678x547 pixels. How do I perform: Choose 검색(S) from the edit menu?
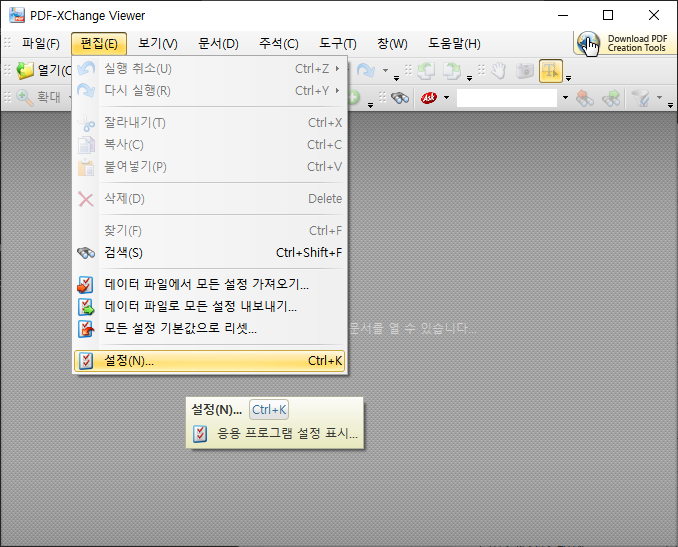click(x=210, y=253)
